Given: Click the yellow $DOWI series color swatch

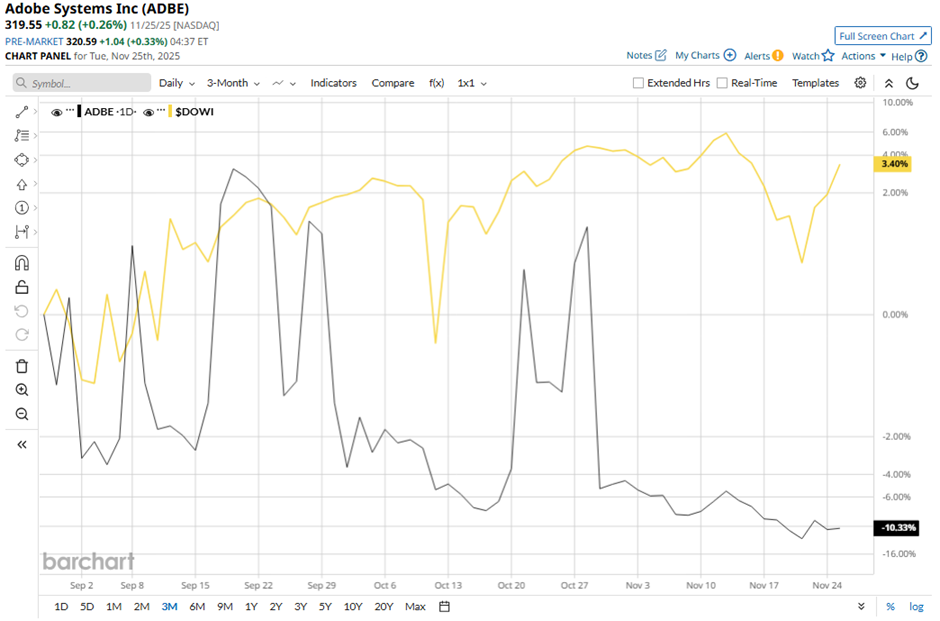Looking at the screenshot, I should (170, 111).
